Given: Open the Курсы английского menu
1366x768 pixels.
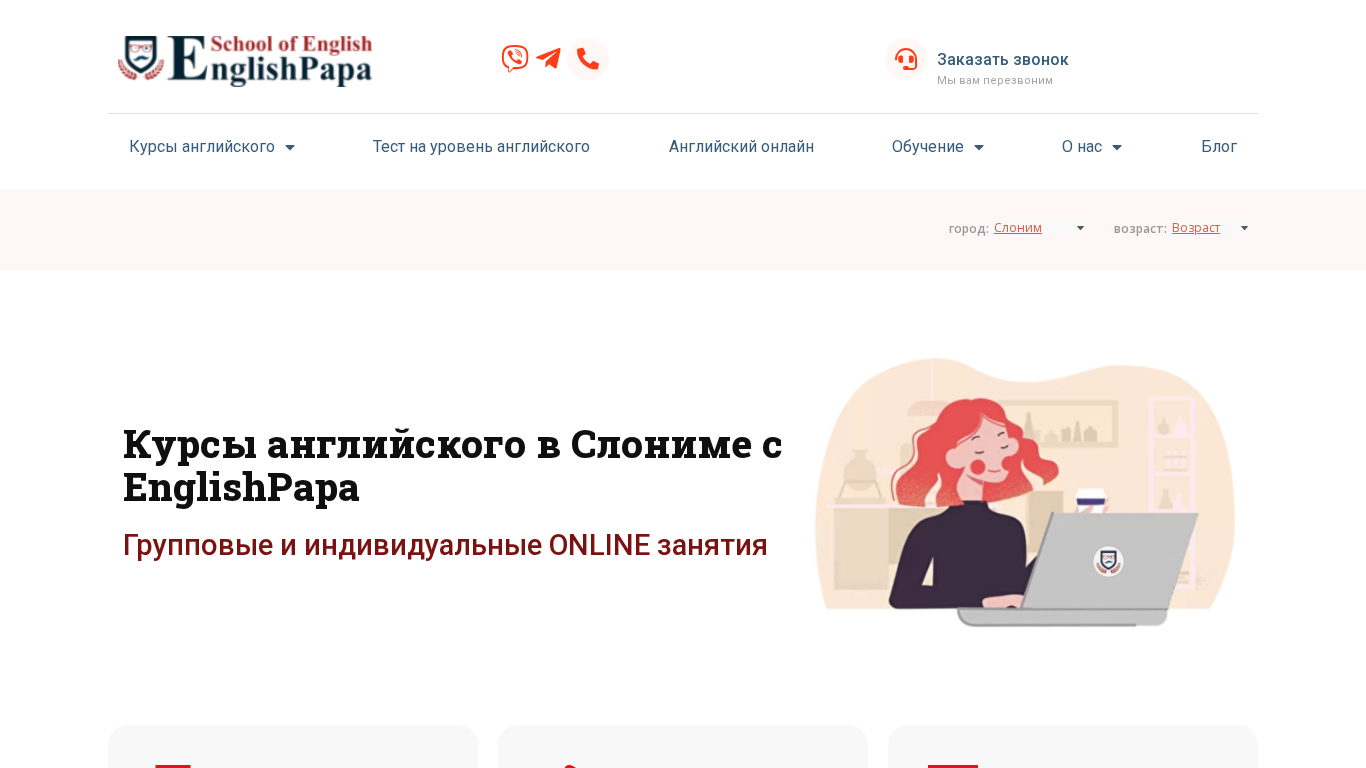Looking at the screenshot, I should [202, 147].
